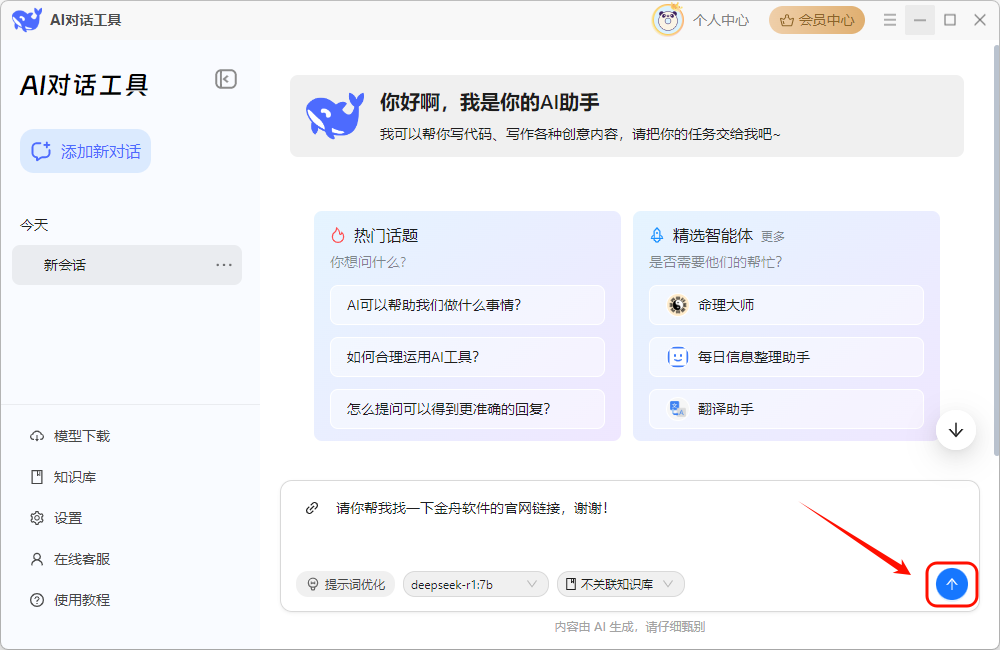Click the 添加新对话 button

[x=86, y=152]
